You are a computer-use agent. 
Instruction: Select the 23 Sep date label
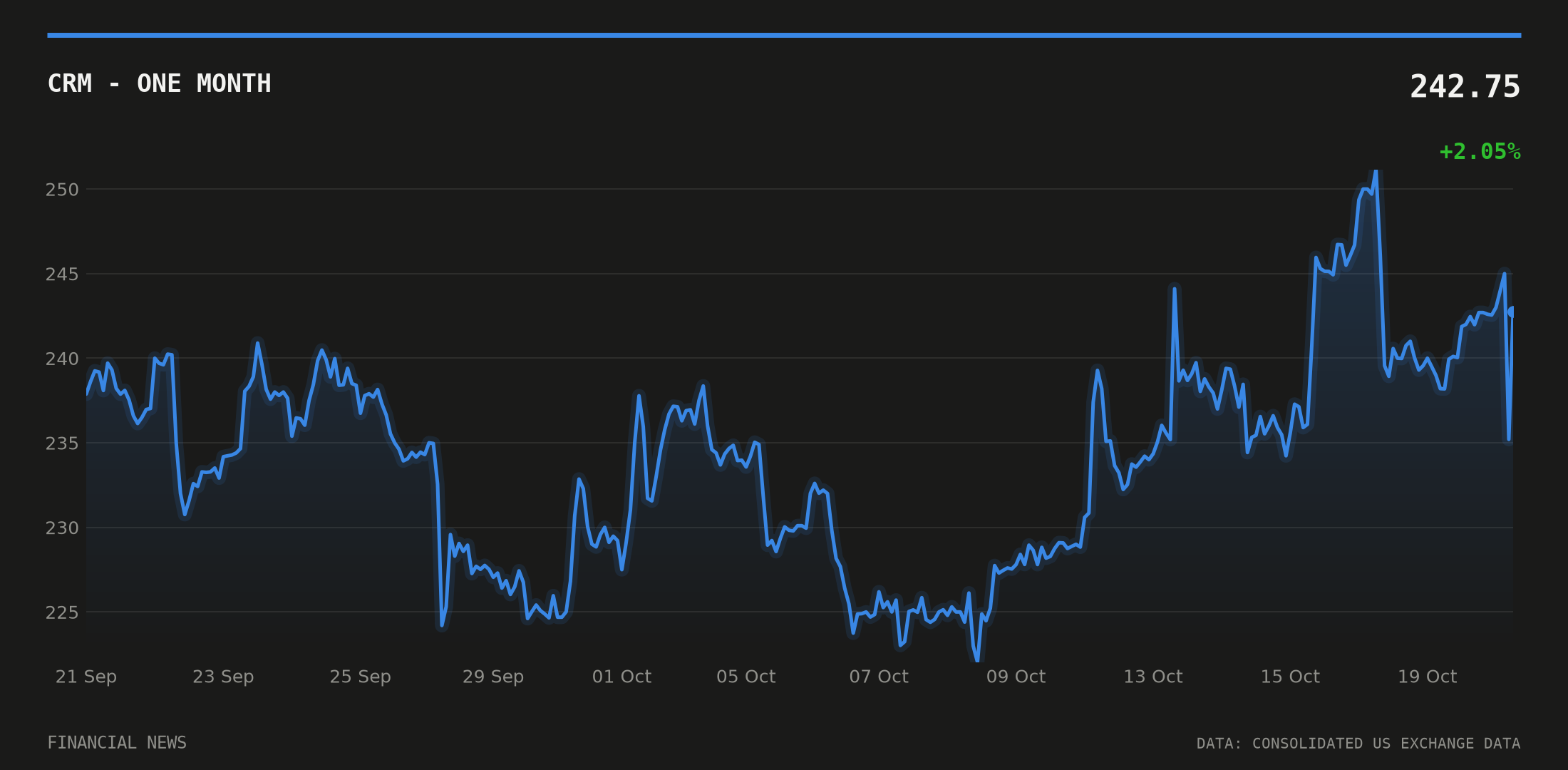(223, 677)
